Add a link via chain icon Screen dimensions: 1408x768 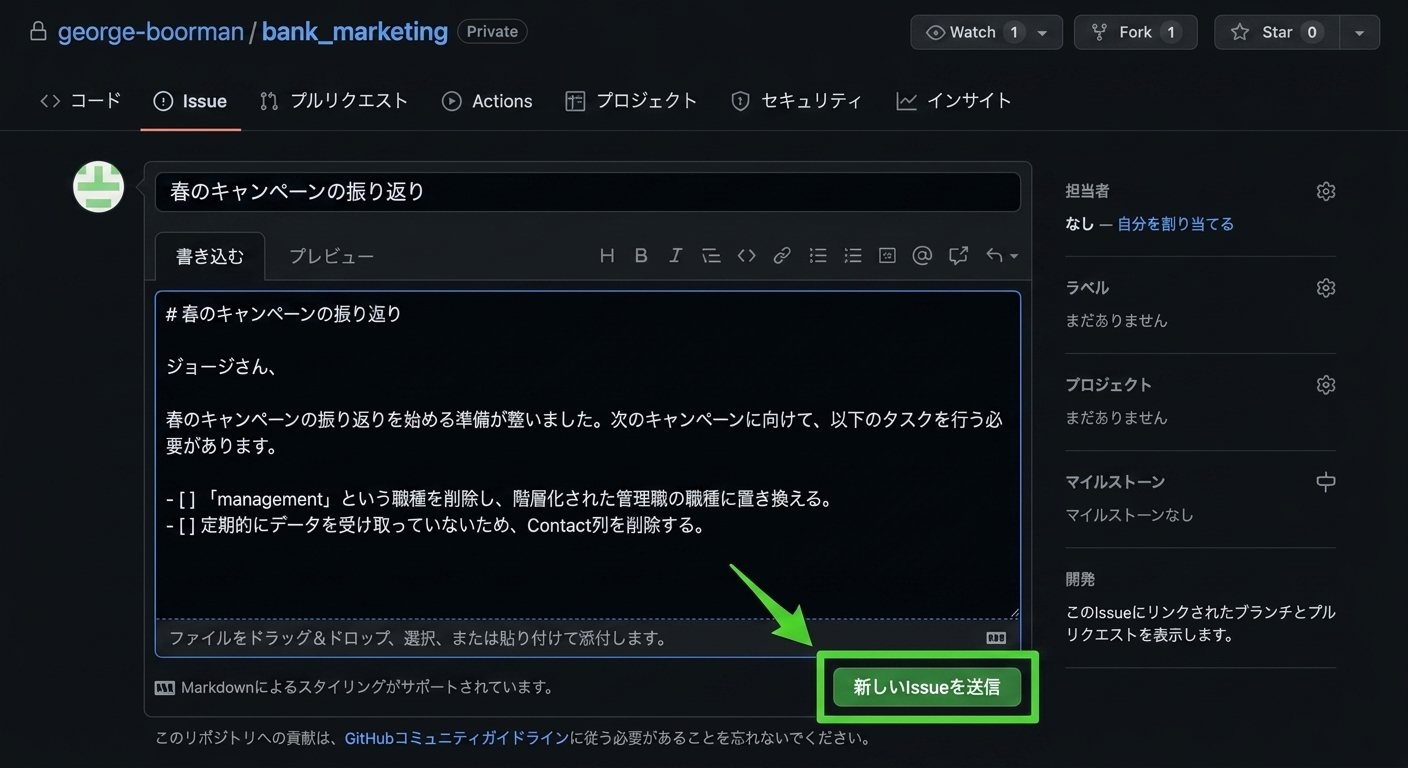click(x=782, y=256)
